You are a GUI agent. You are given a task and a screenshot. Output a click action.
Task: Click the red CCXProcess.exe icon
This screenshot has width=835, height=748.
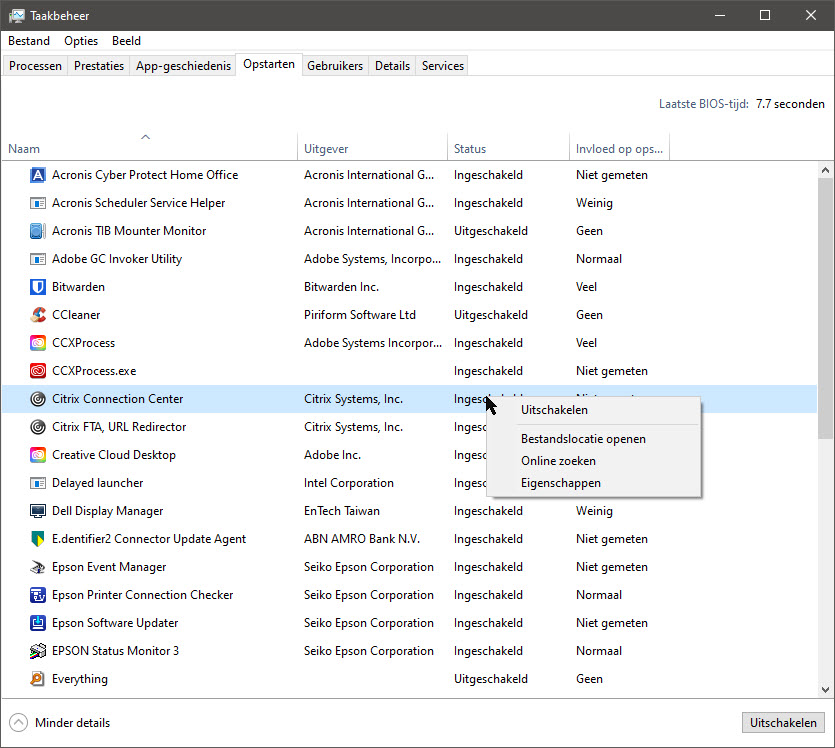point(38,371)
